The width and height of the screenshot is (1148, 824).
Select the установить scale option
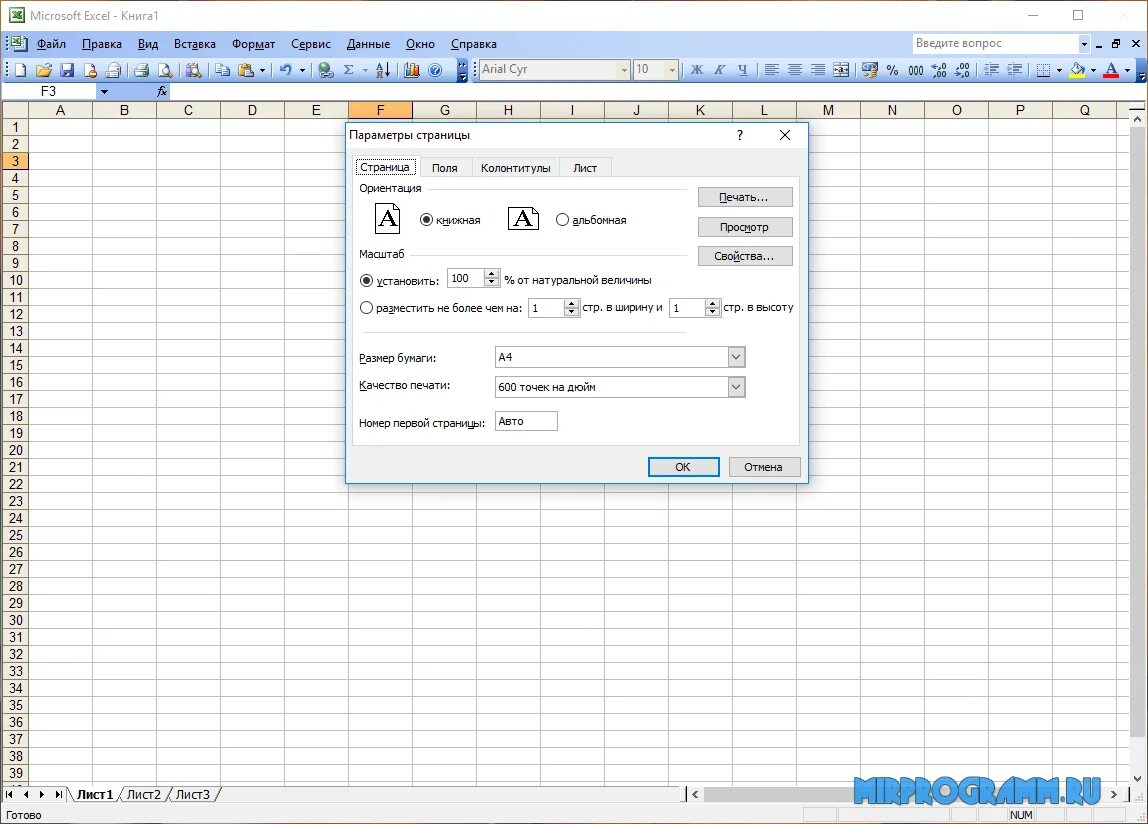click(367, 281)
